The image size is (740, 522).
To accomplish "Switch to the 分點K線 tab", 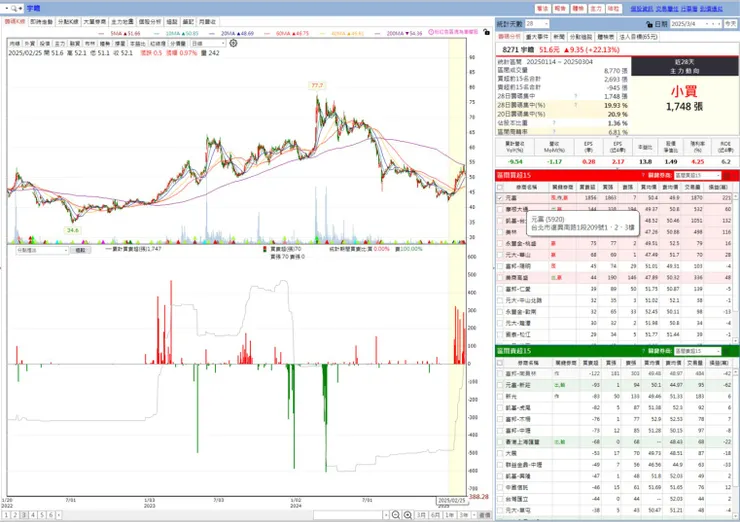I will tap(68, 22).
